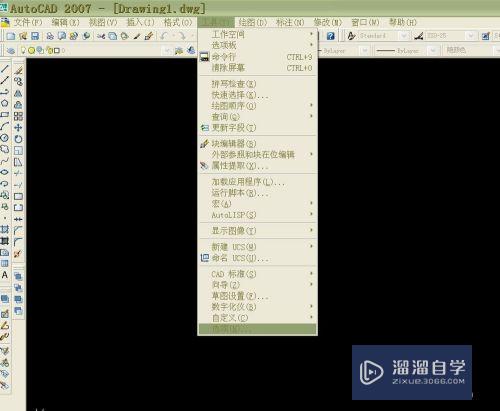500x411 pixels.
Task: Select the Revision Cloud tool
Action: click(x=5, y=149)
